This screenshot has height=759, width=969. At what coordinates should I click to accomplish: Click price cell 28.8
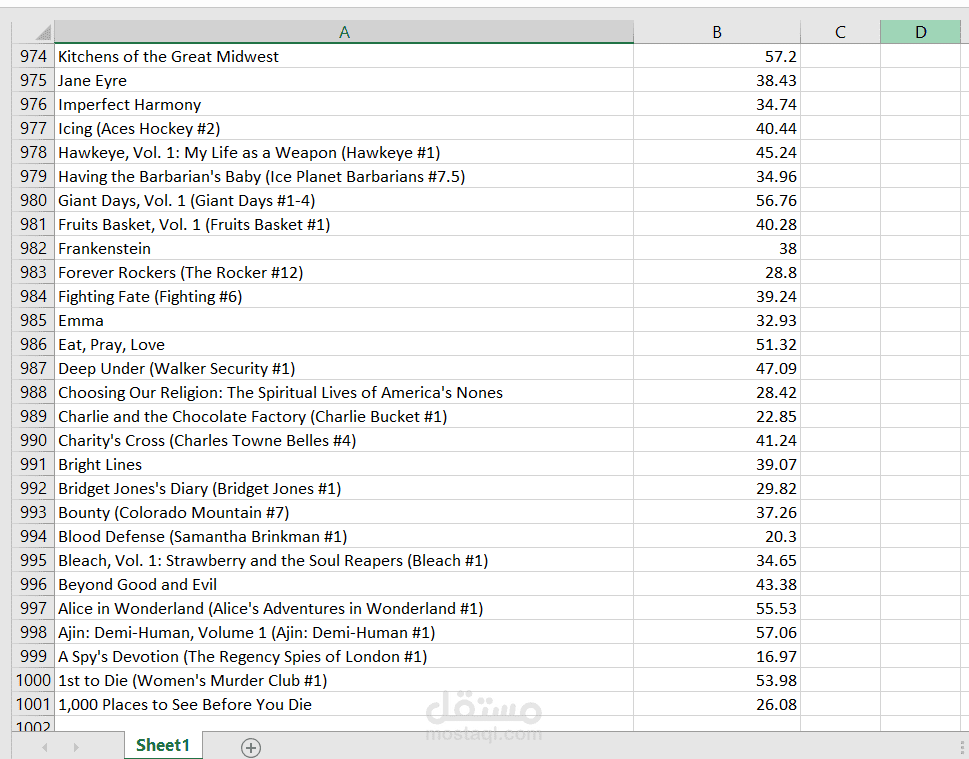coord(717,273)
